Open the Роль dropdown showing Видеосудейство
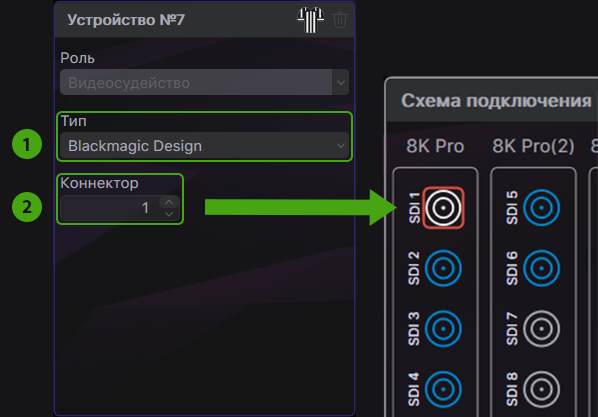The height and width of the screenshot is (417, 598). pos(204,82)
